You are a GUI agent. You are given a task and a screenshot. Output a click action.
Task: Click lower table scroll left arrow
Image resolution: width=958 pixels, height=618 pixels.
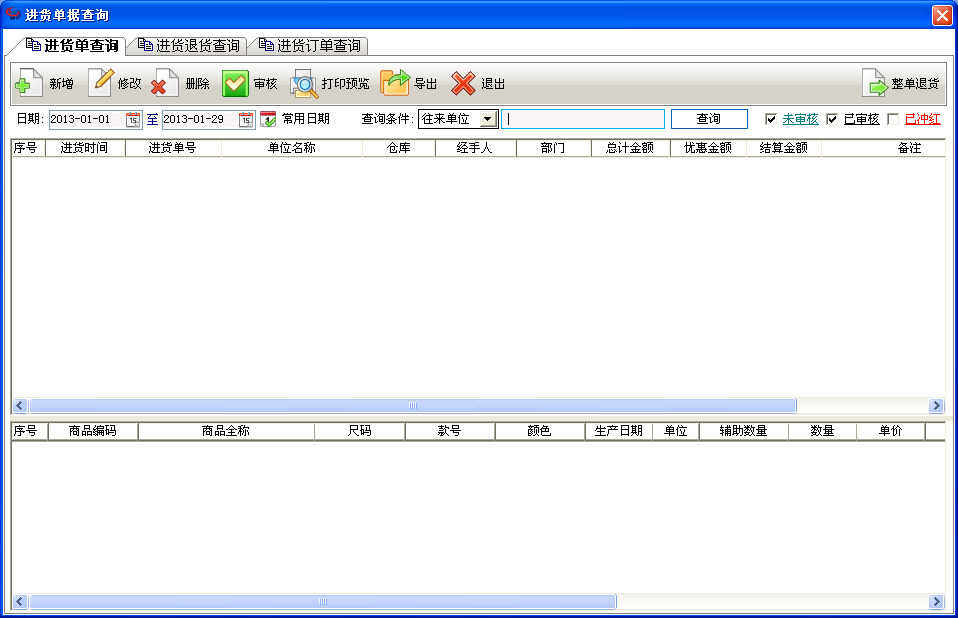(x=20, y=602)
